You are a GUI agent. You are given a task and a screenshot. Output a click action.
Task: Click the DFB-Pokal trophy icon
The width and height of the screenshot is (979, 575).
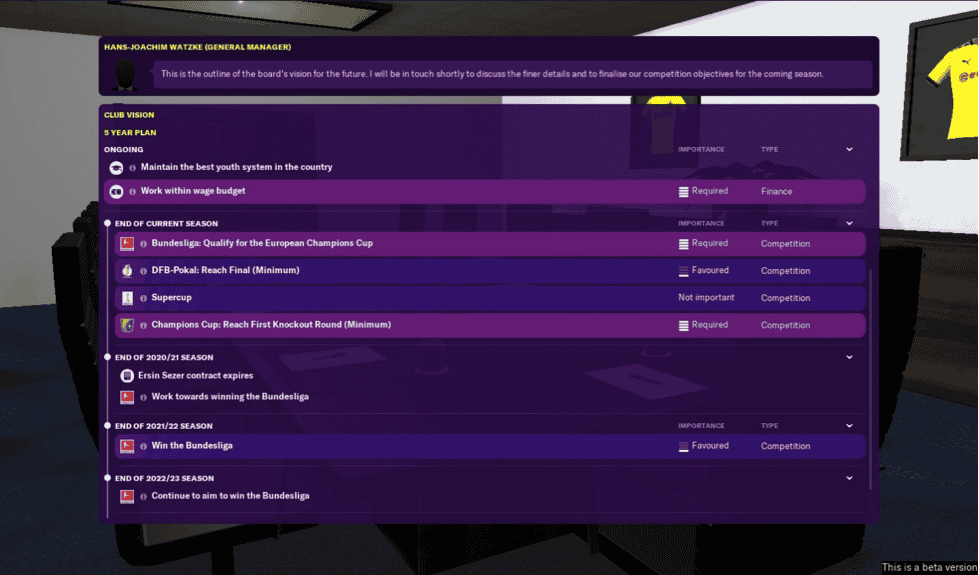tap(127, 271)
